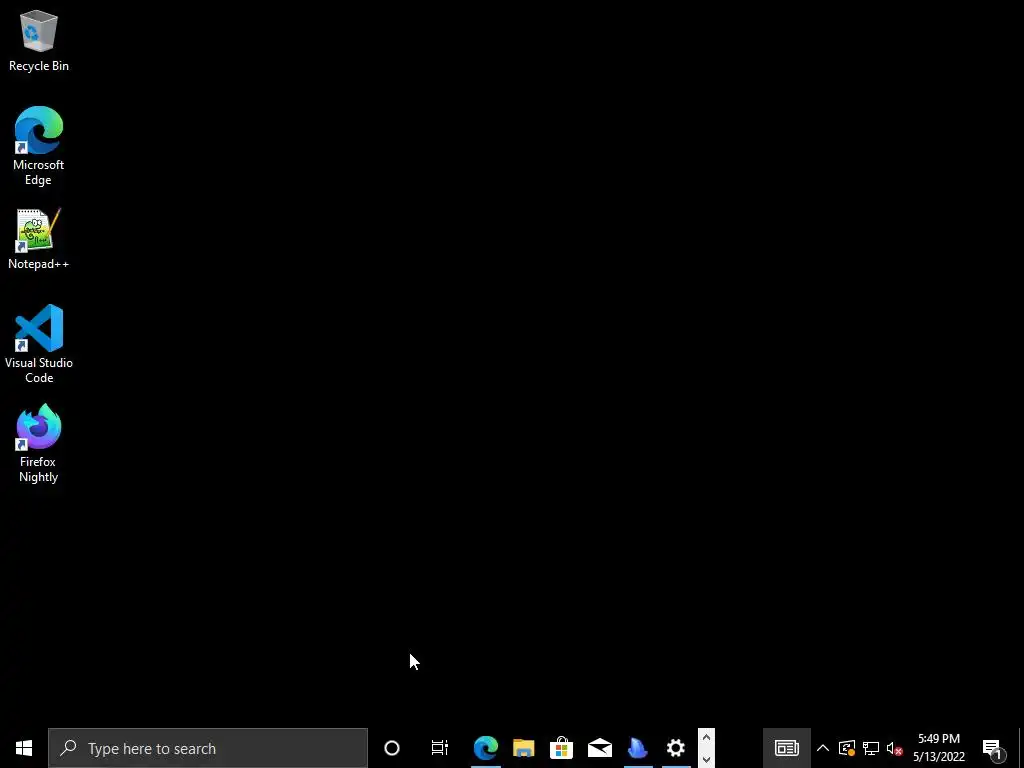Open the Windows Start menu
This screenshot has height=768, width=1024.
pyautogui.click(x=24, y=748)
